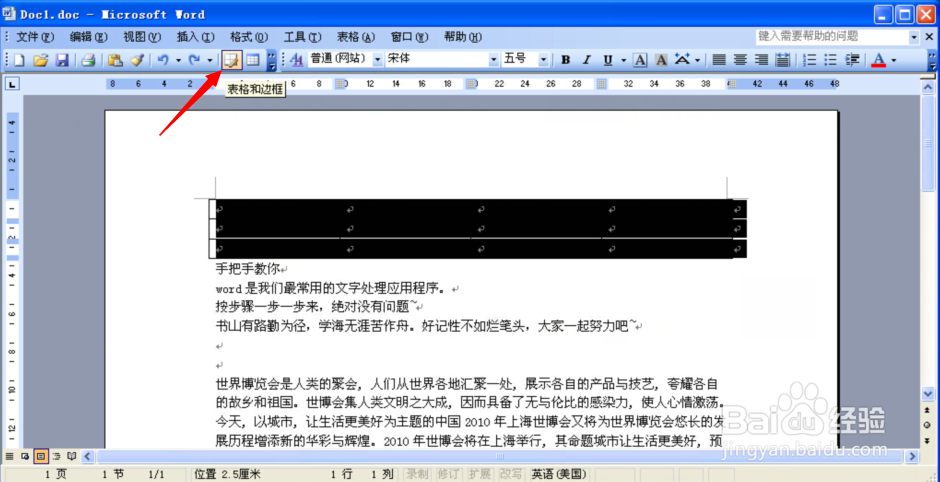Toggle Bold formatting

click(x=565, y=60)
